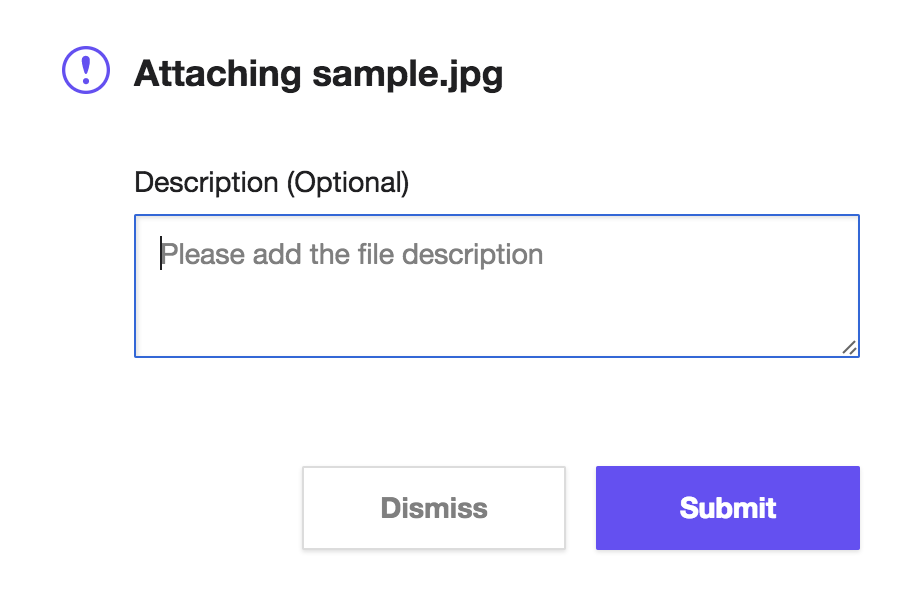The width and height of the screenshot is (922, 592).
Task: Choose the gray Dismiss button
Action: pyautogui.click(x=434, y=508)
